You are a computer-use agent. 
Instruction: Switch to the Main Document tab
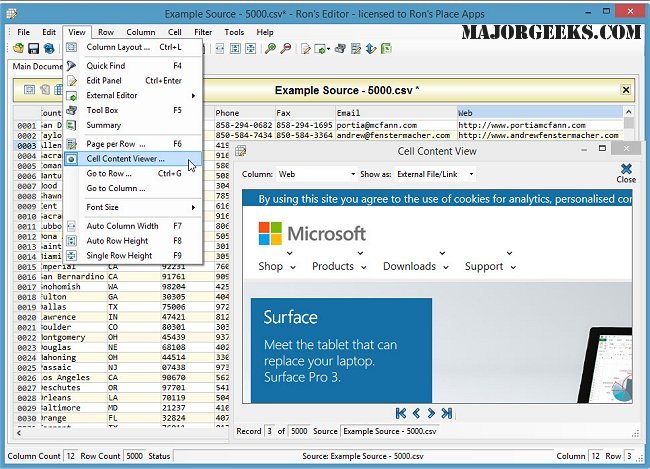pos(37,66)
